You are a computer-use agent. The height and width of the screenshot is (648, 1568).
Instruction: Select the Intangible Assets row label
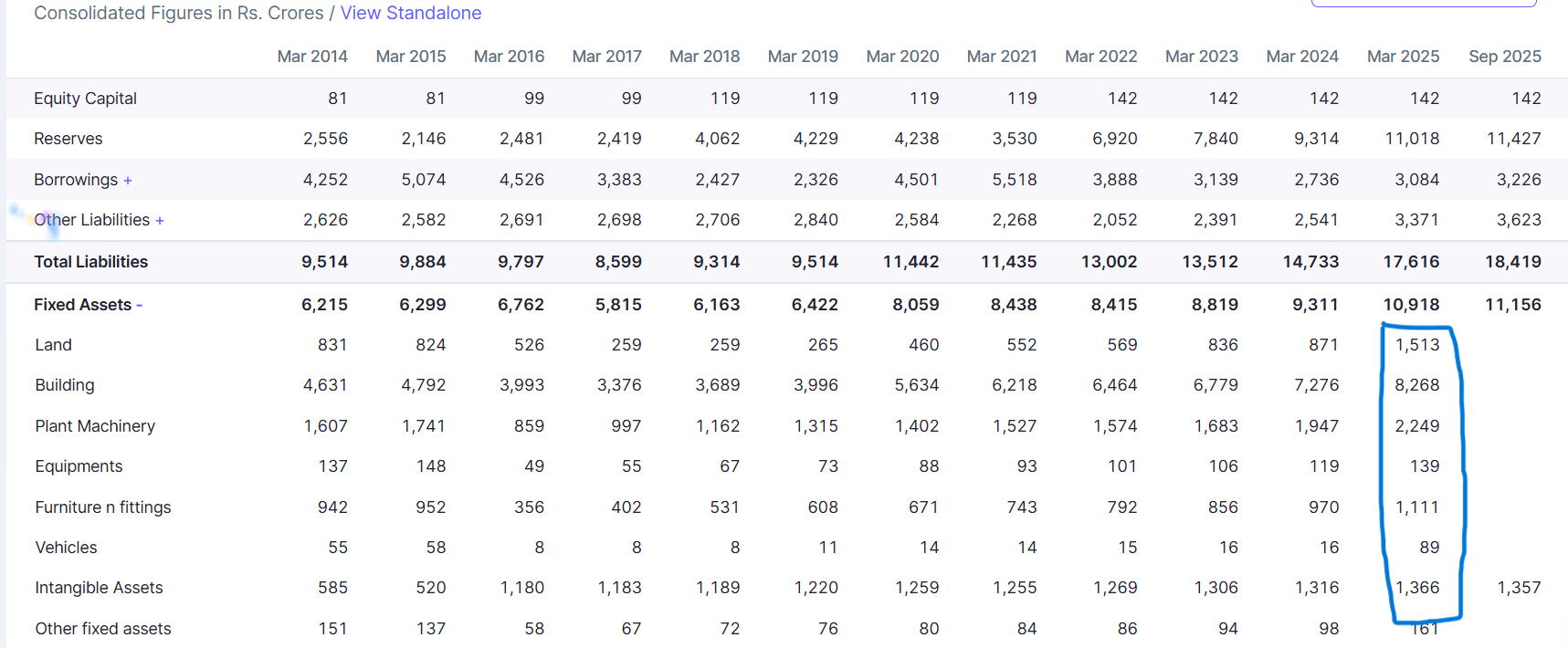point(99,588)
